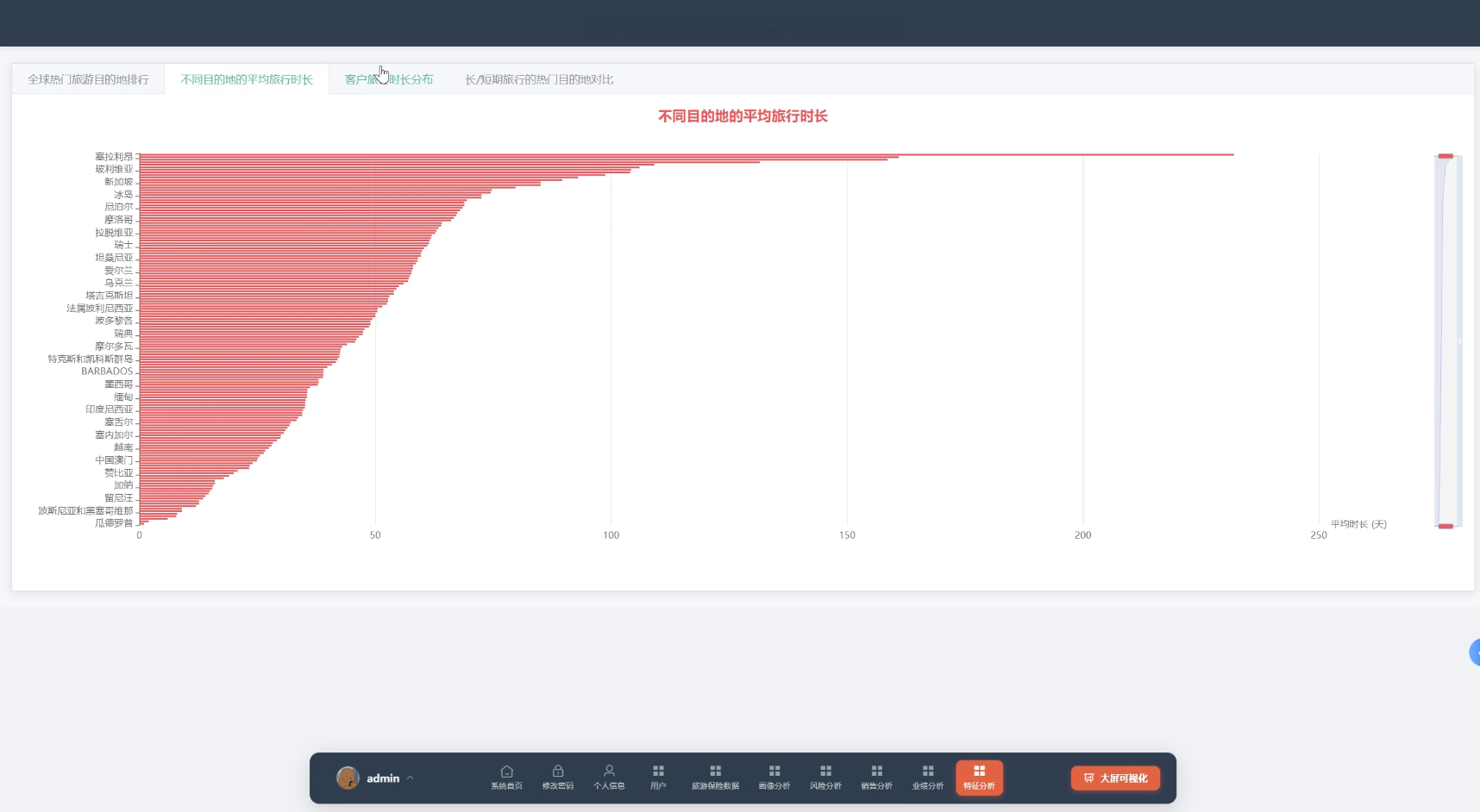Click the 摩洛哥 axis label
The height and width of the screenshot is (812, 1480).
(x=119, y=220)
